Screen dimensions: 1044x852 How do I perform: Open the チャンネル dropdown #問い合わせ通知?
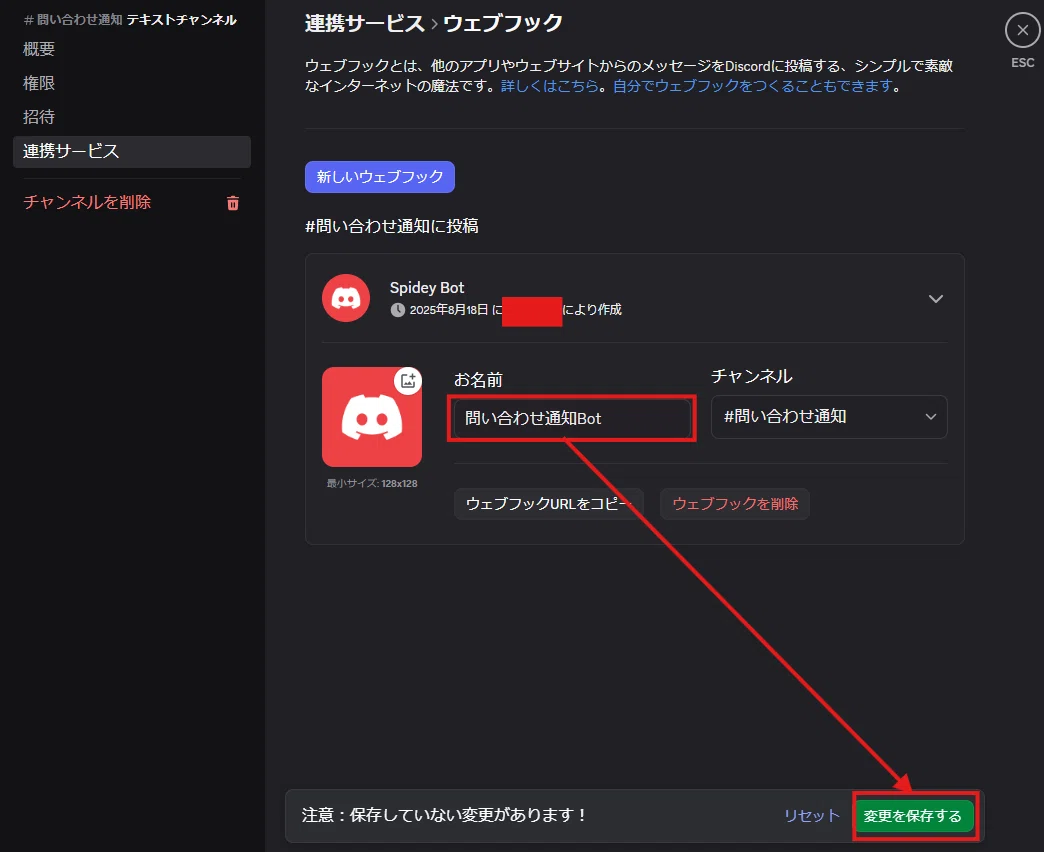coord(829,417)
